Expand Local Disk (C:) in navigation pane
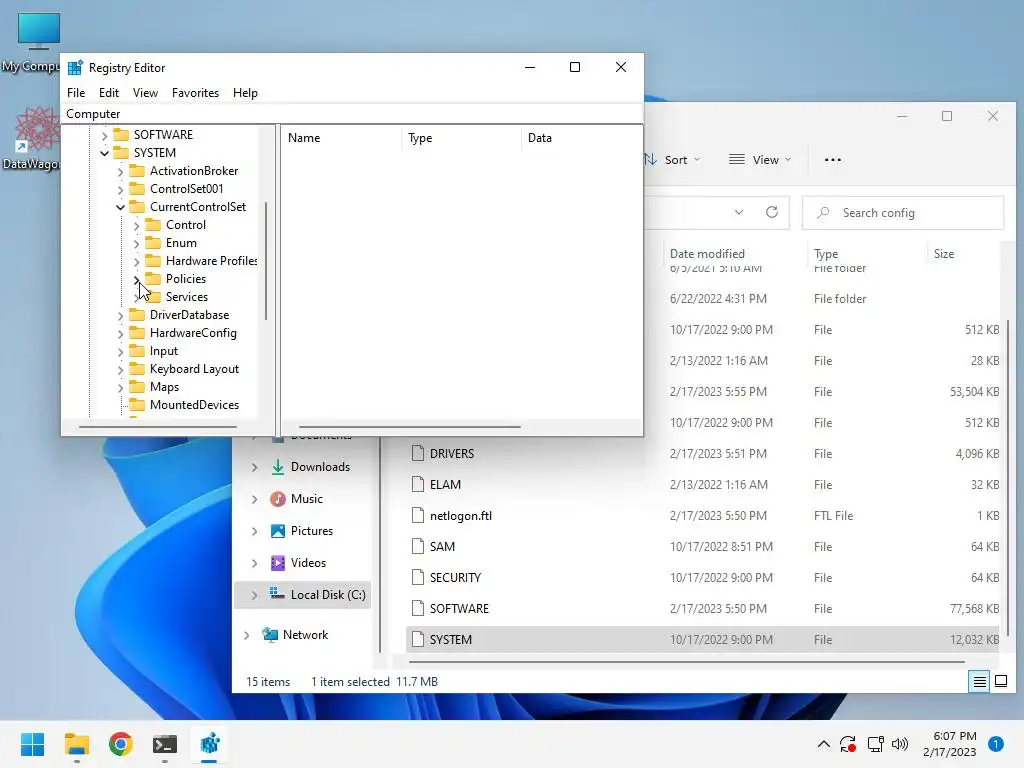 point(254,595)
